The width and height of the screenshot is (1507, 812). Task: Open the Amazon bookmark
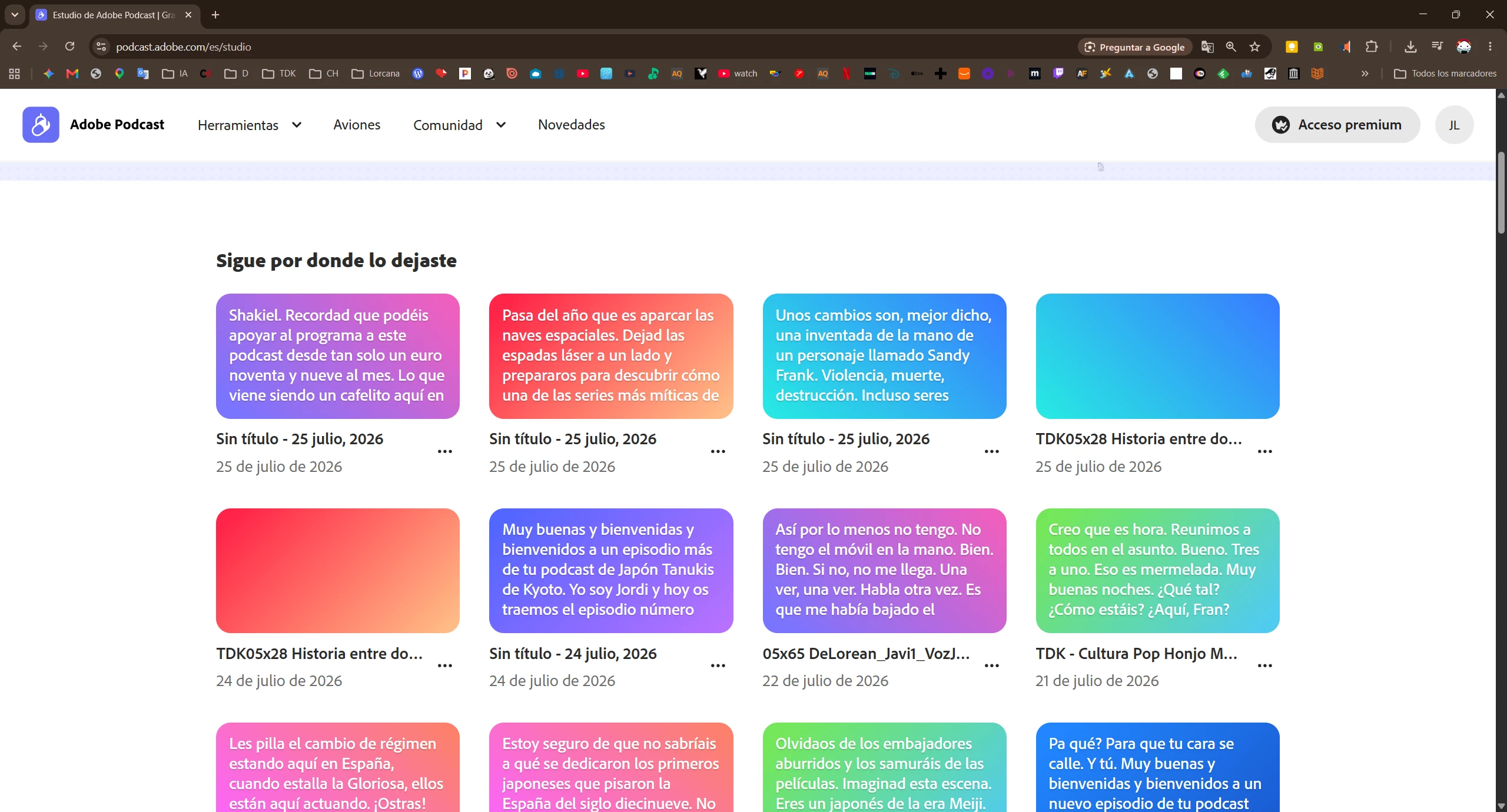[964, 74]
